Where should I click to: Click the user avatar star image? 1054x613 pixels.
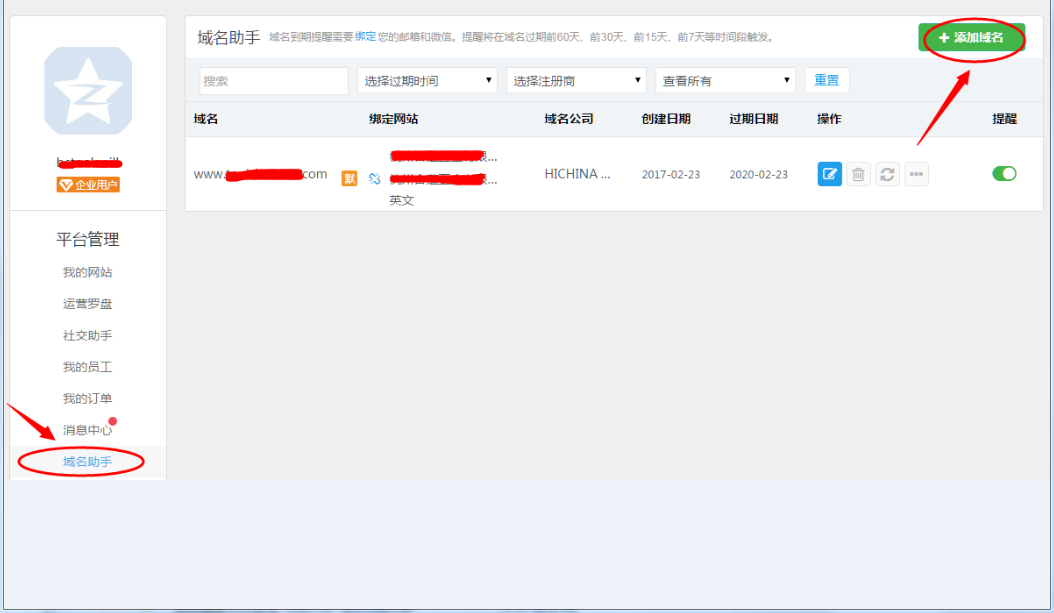88,91
